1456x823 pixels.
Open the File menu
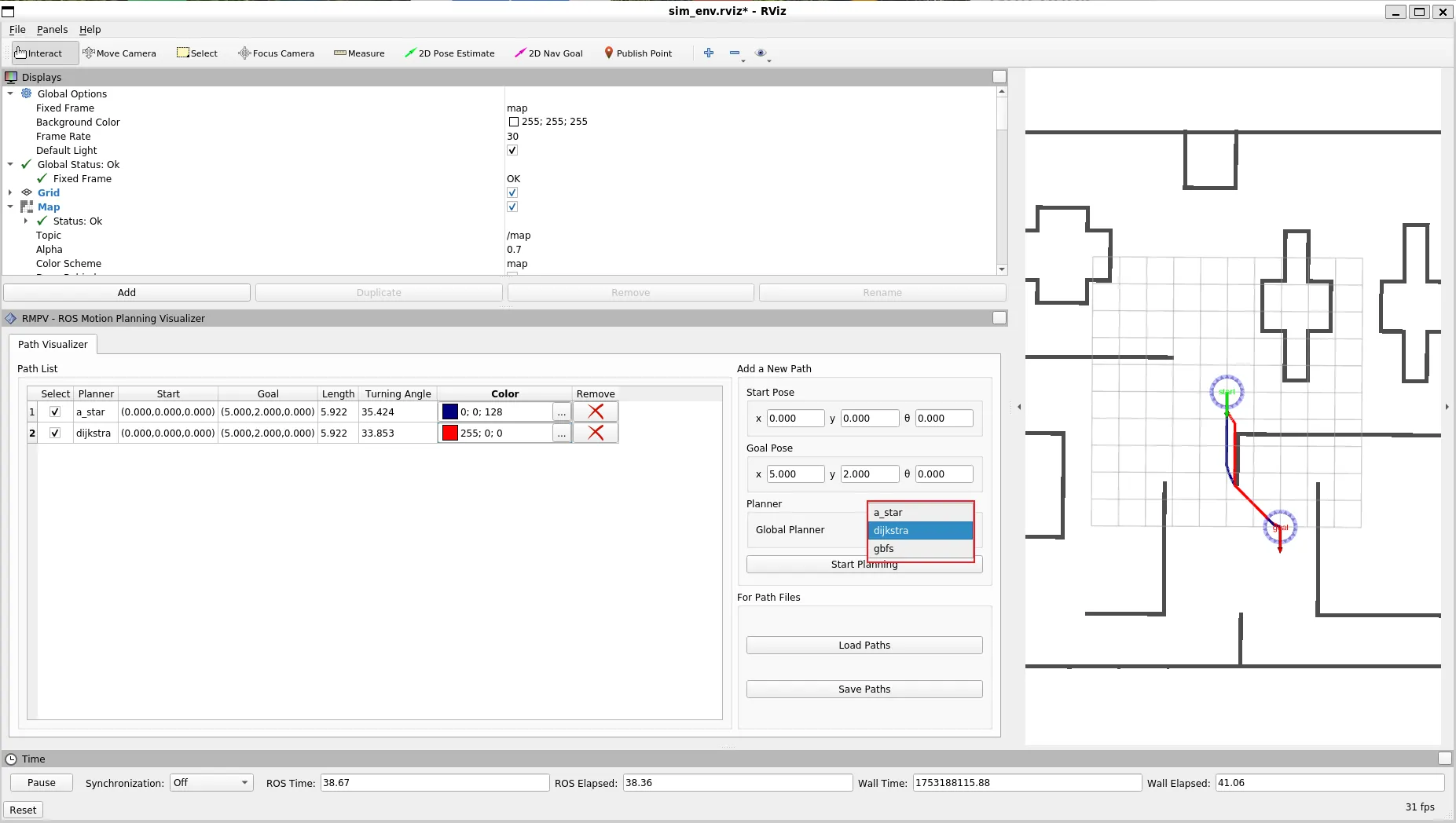click(x=17, y=29)
